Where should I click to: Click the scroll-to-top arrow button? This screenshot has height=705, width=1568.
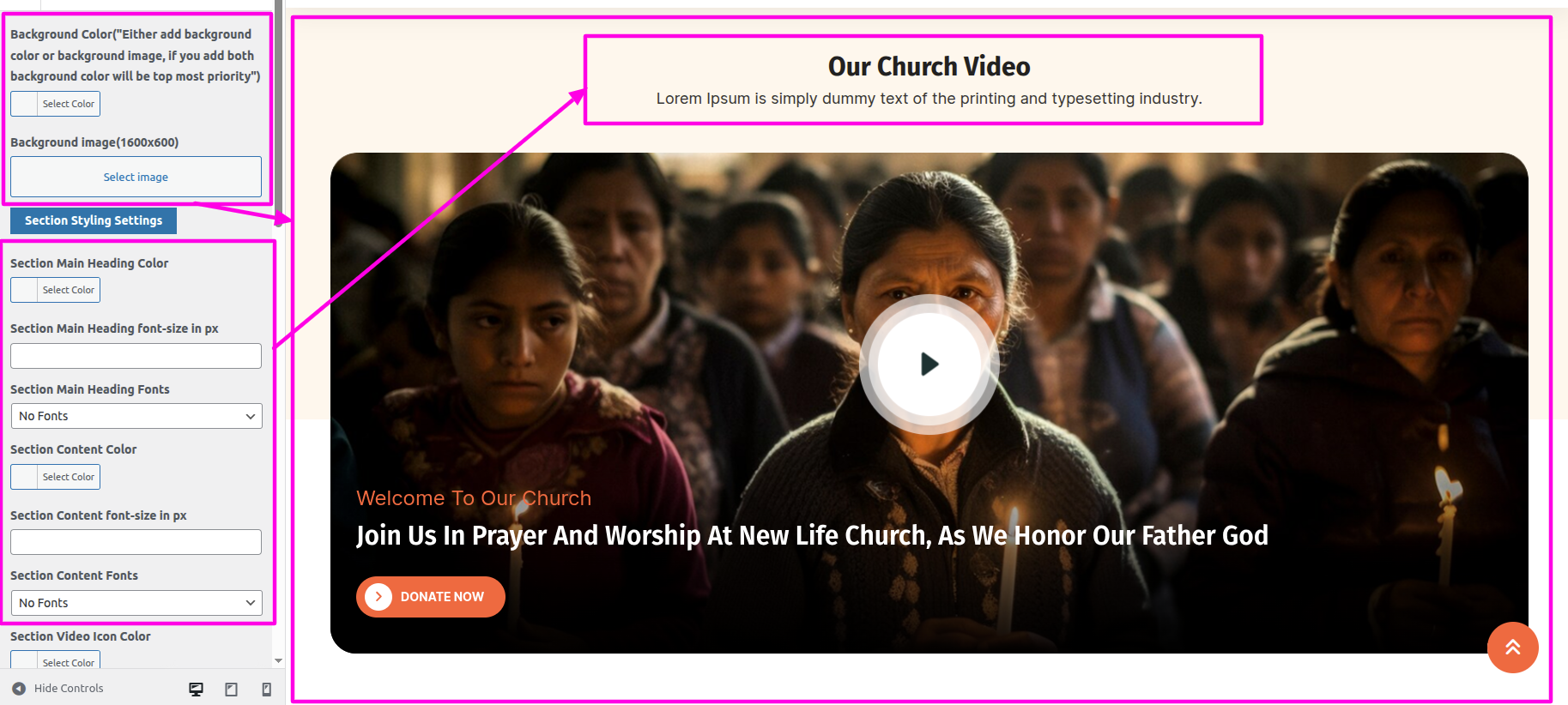coord(1512,648)
